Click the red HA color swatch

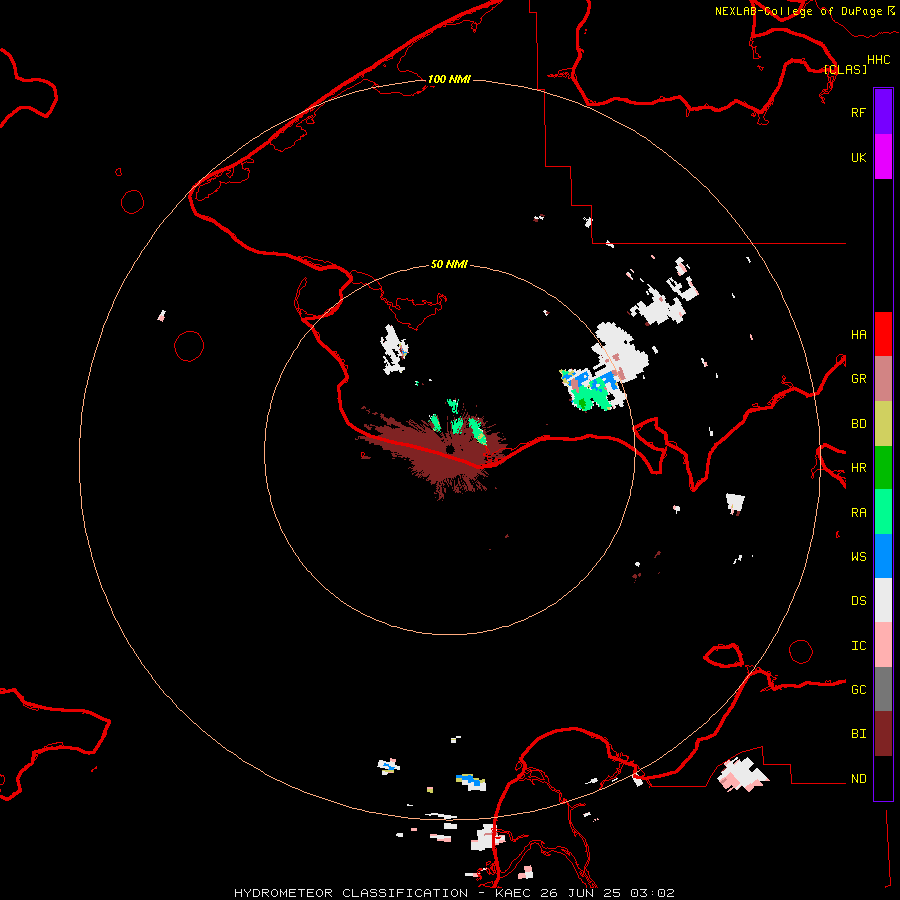coord(883,334)
